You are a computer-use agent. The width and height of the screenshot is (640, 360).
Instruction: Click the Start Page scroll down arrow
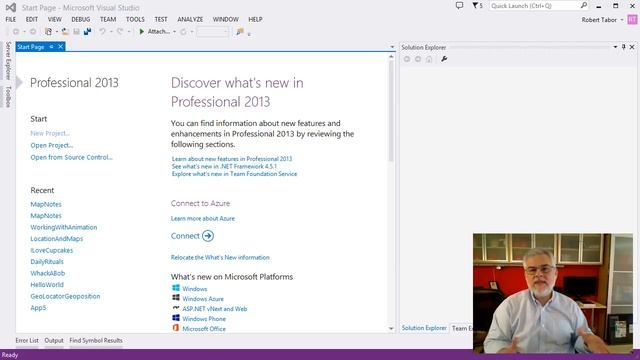[391, 329]
